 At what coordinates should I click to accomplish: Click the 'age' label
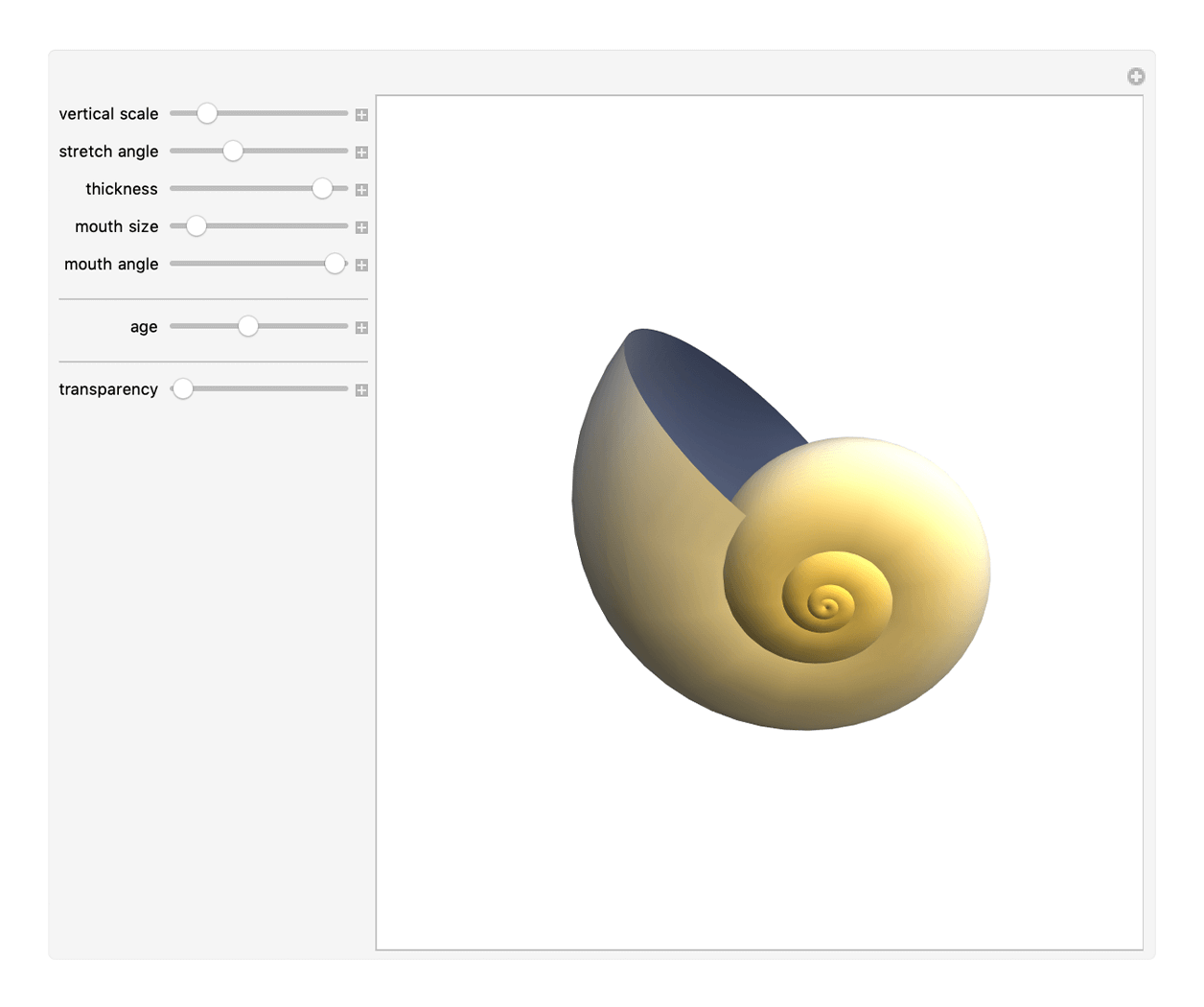click(144, 327)
